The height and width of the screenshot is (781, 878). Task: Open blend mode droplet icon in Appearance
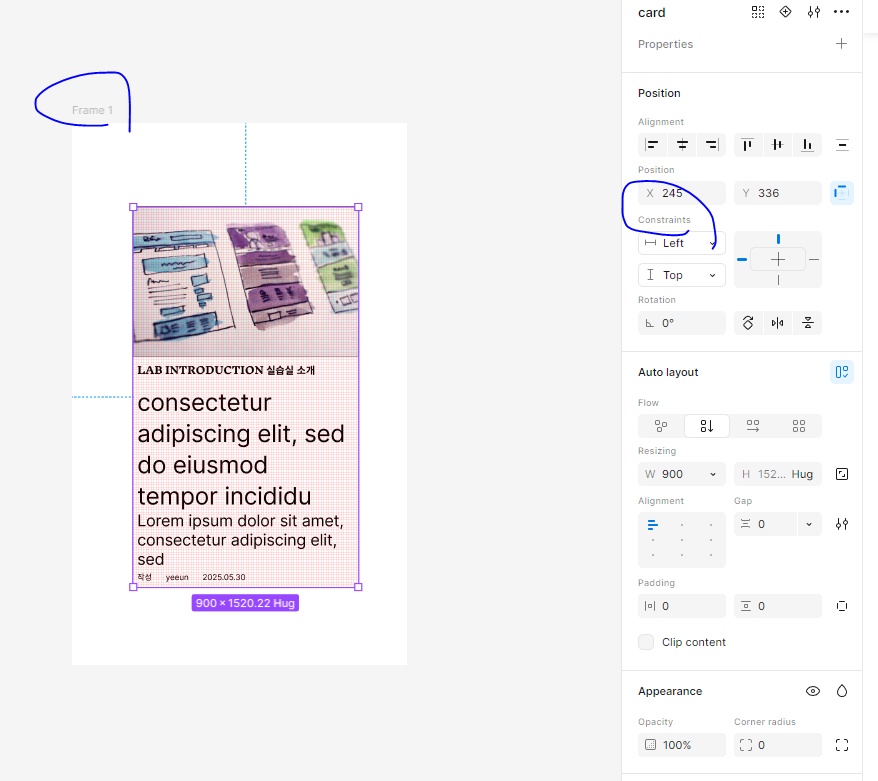tap(842, 691)
